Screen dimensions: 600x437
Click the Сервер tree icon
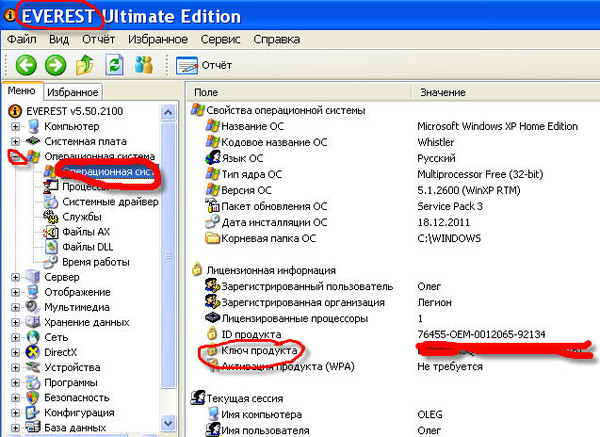tap(33, 277)
